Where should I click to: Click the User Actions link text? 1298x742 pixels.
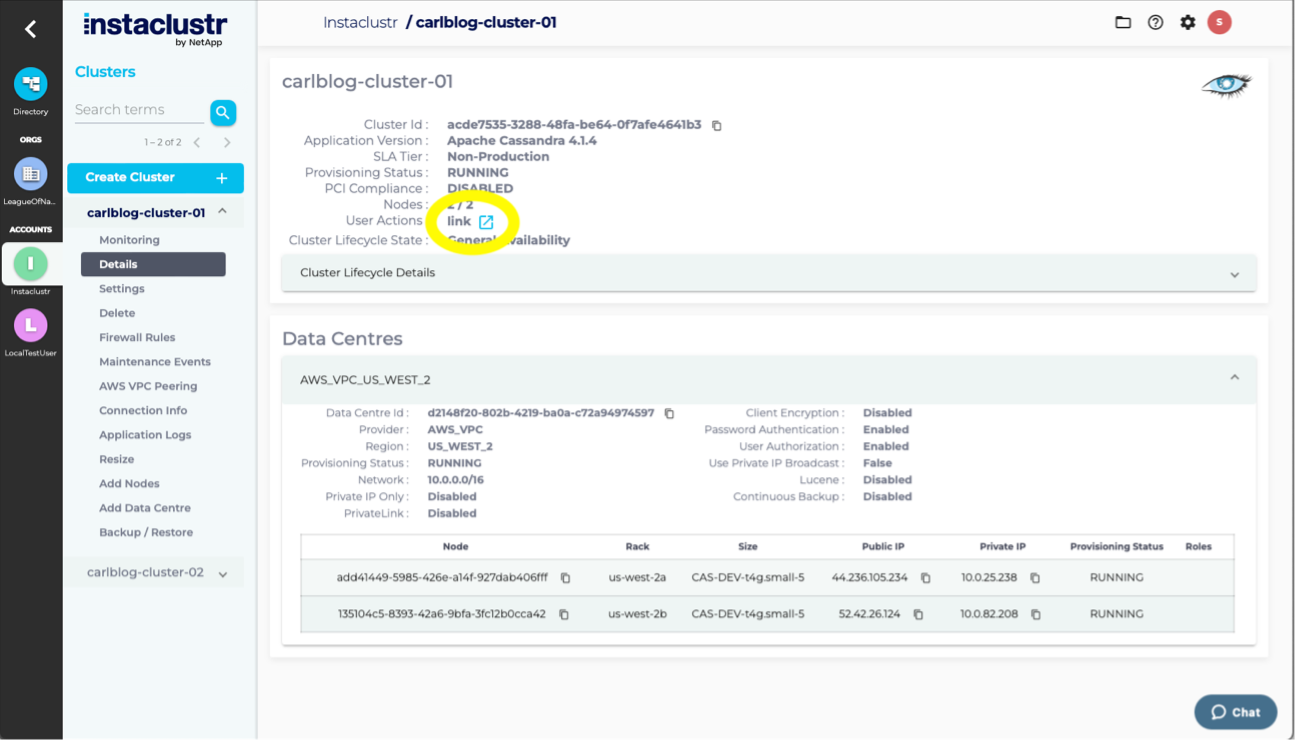(459, 222)
